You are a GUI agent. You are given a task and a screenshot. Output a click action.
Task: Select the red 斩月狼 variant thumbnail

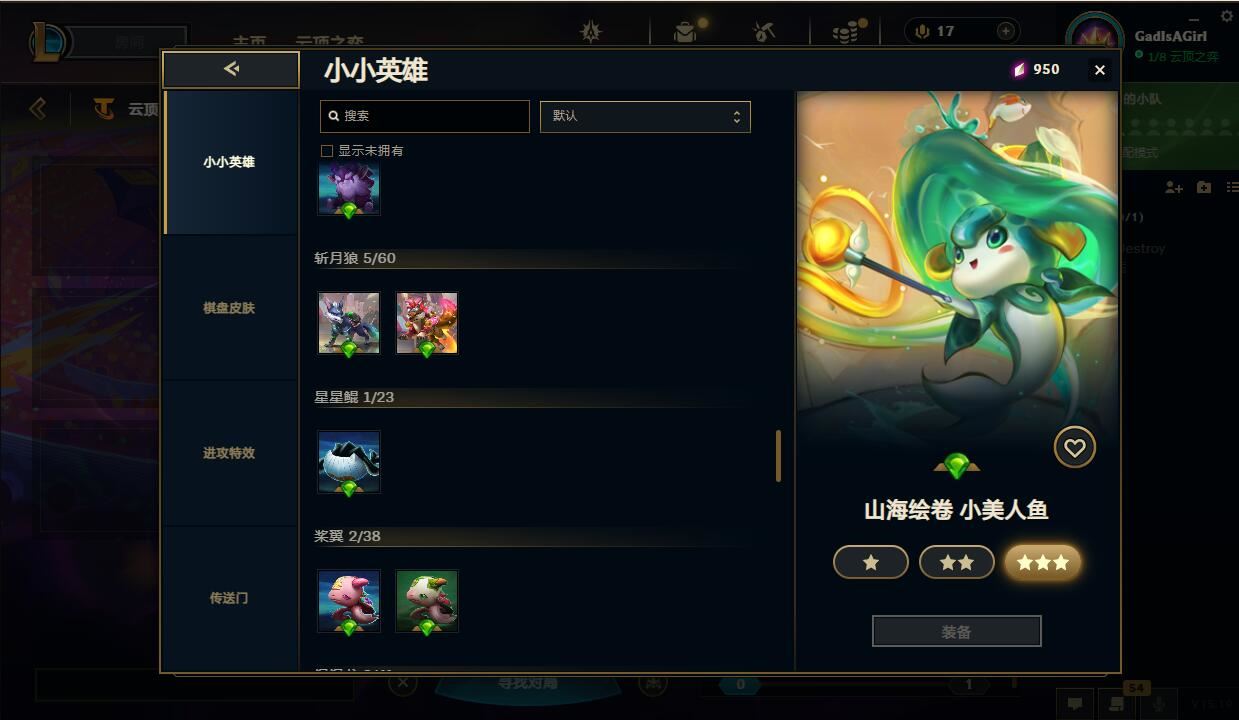(427, 324)
